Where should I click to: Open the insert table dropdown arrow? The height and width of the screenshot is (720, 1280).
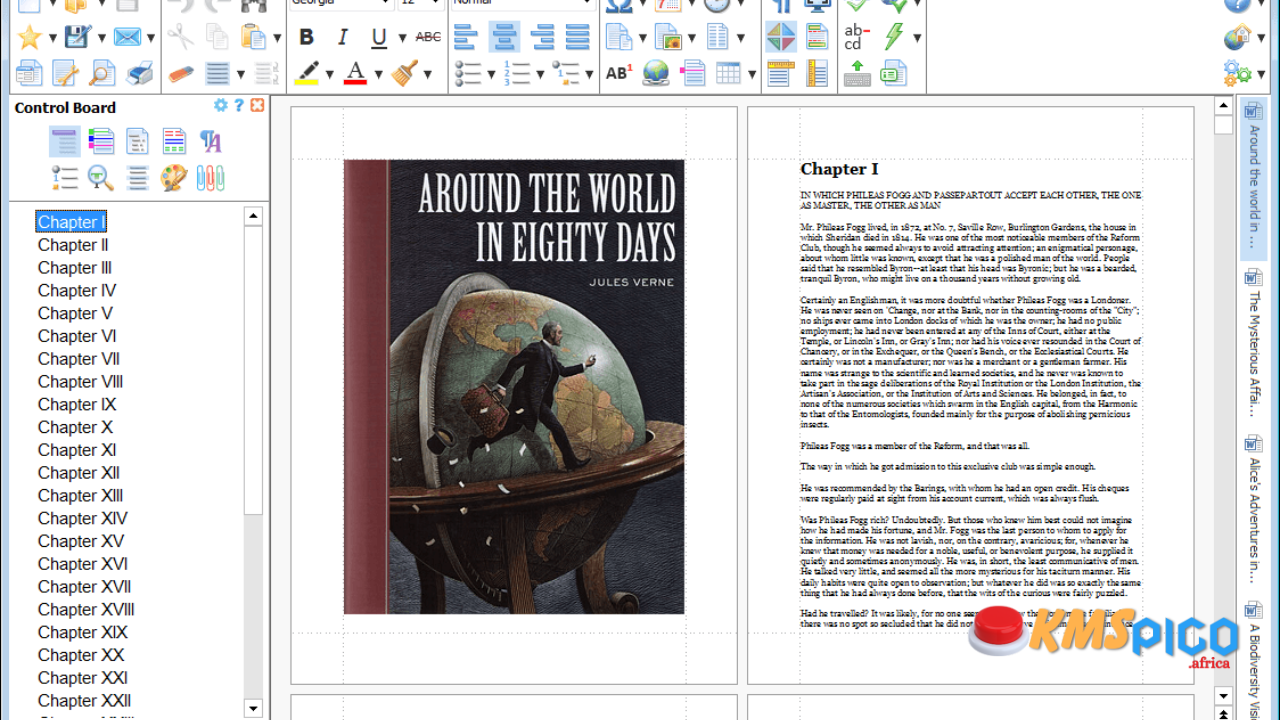point(750,74)
